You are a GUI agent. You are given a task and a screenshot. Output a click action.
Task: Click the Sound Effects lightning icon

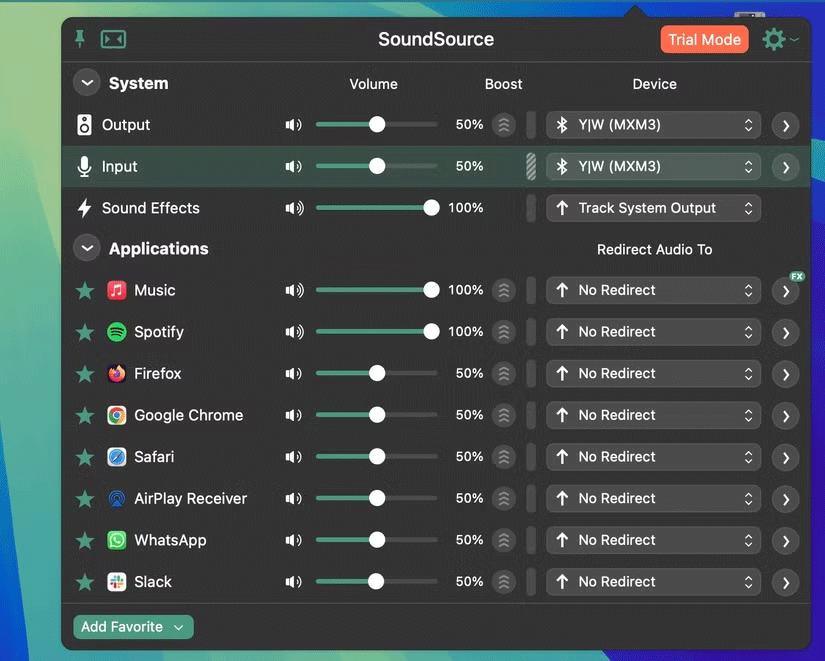pos(83,207)
